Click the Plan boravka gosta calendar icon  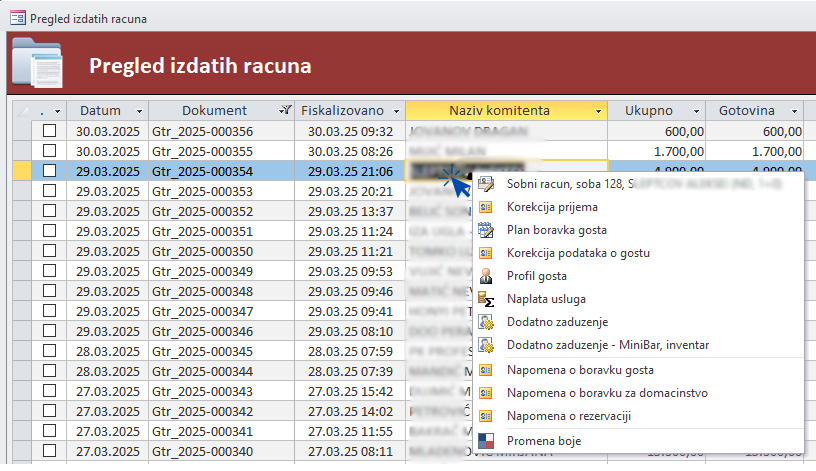pyautogui.click(x=487, y=229)
